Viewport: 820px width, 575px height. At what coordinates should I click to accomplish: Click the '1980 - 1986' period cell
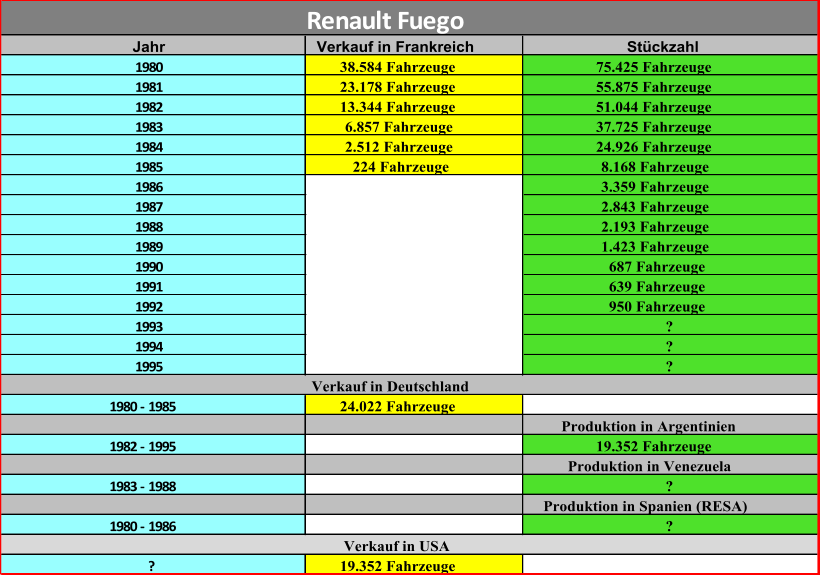153,524
